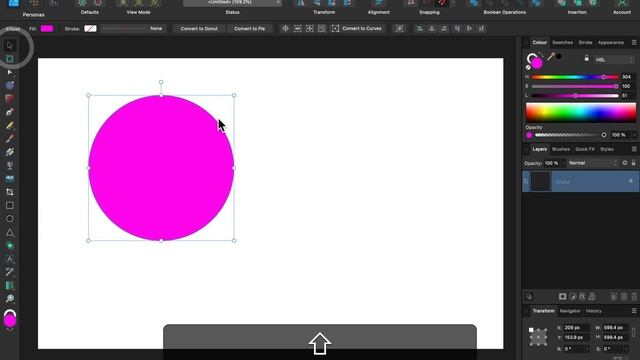The image size is (640, 360).
Task: Open the Normal blend mode dropdown
Action: (x=592, y=163)
